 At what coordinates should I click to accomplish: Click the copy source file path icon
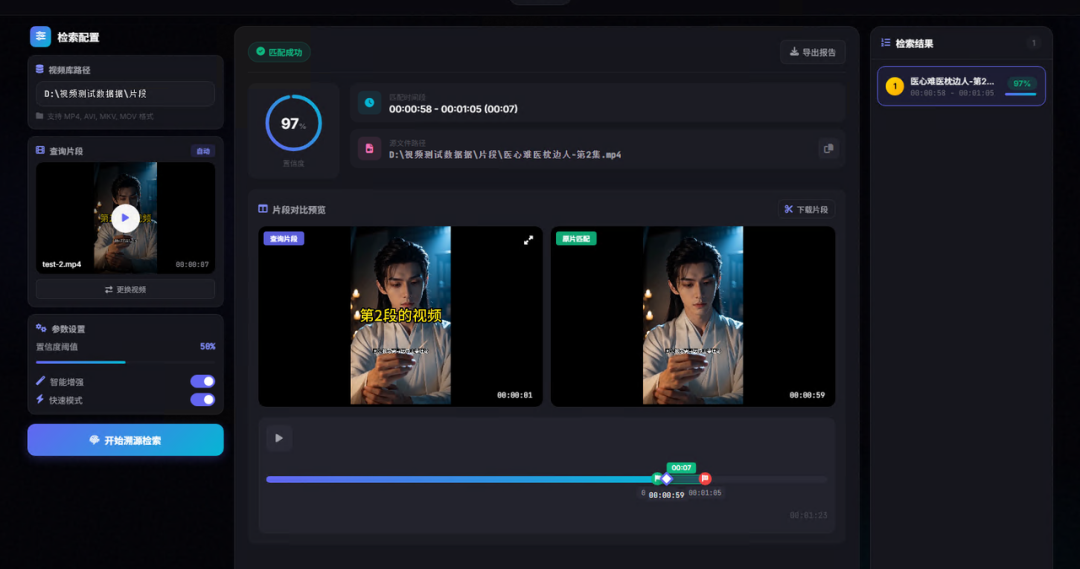coord(827,149)
